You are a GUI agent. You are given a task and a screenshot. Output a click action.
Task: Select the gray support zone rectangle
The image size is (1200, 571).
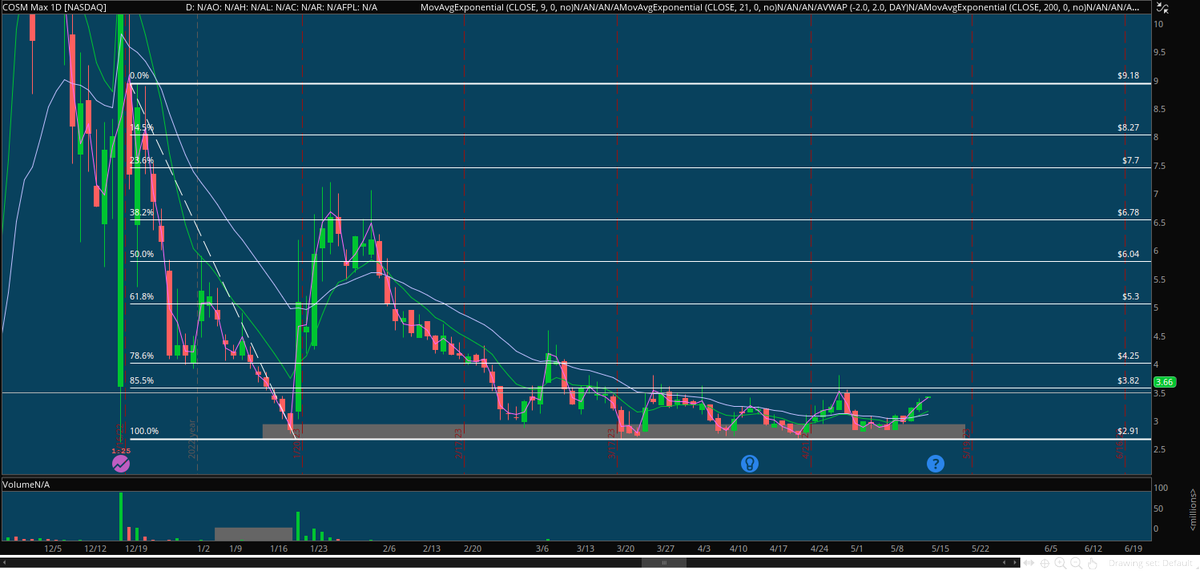coord(614,431)
